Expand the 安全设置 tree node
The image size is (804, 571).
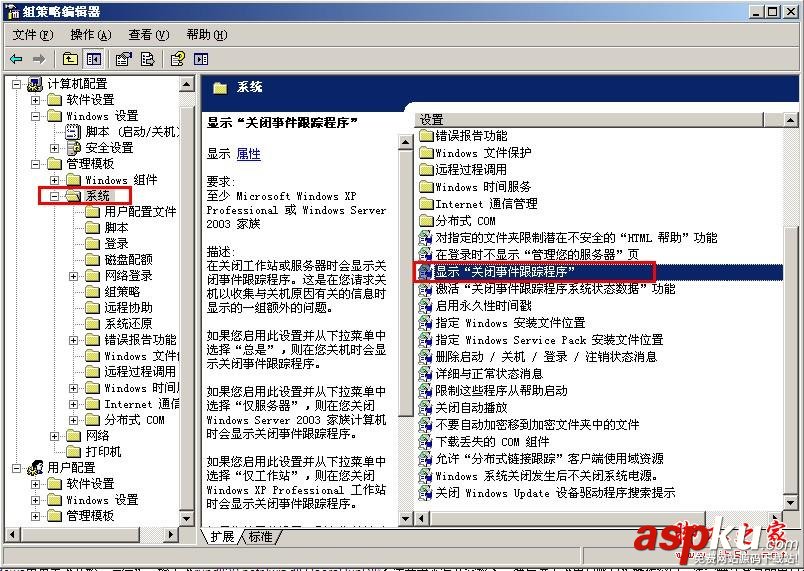[54, 148]
